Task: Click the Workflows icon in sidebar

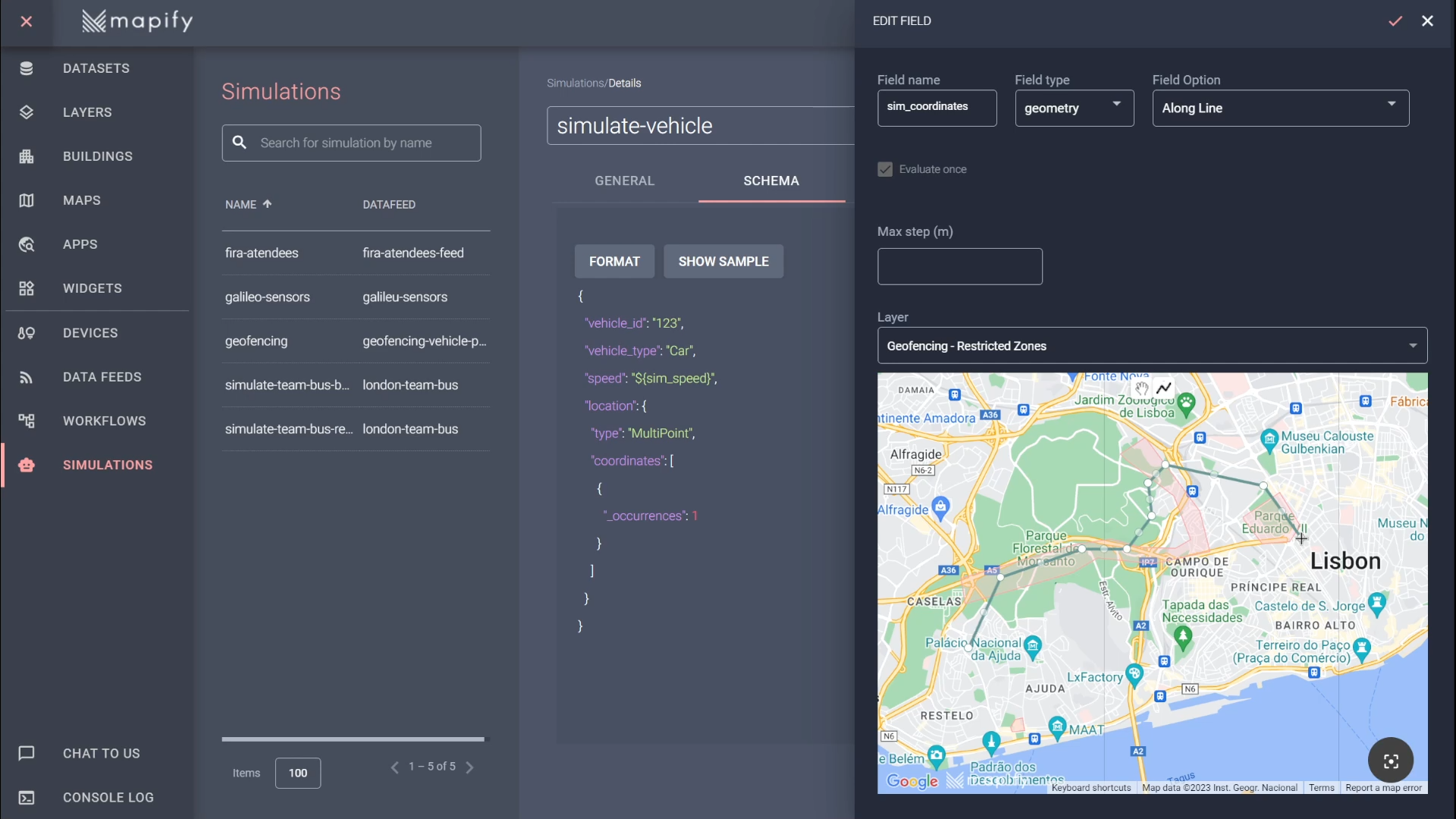Action: coord(27,421)
